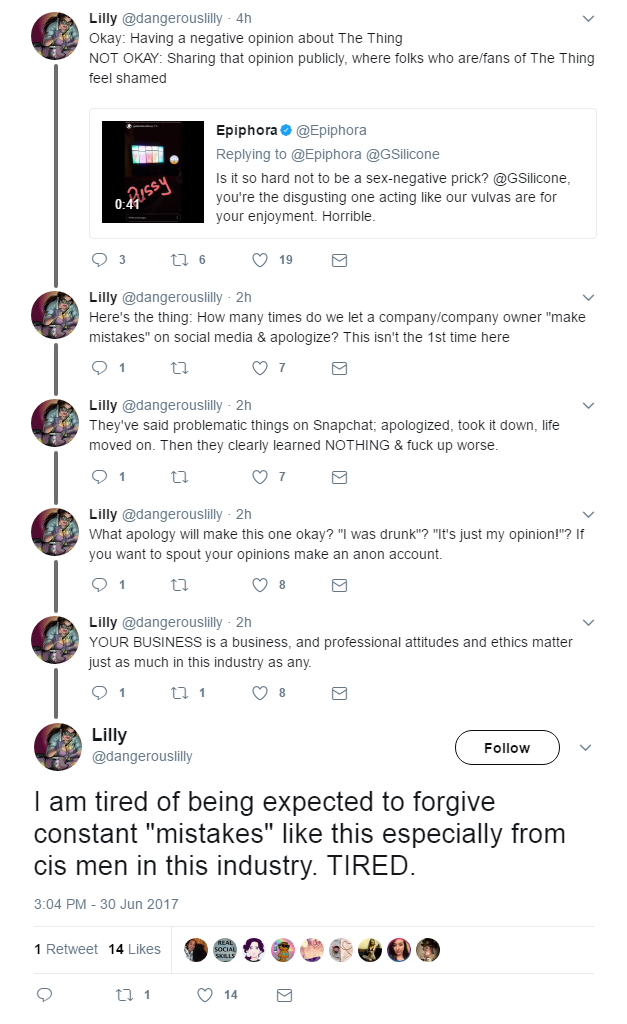Screen dimensions: 627x1024
Task: Retweet the "problematic things on Snapchat" tweet
Action: pos(178,476)
